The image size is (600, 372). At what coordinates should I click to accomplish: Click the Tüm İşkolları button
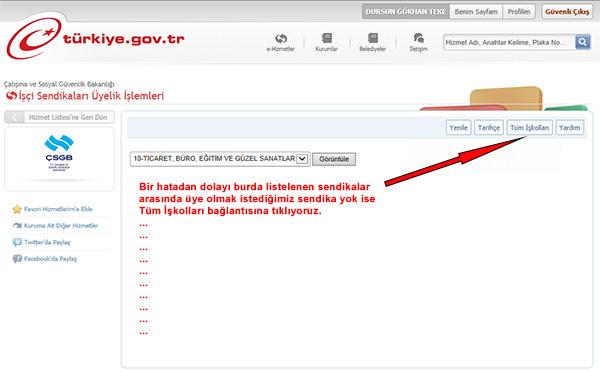click(x=530, y=127)
